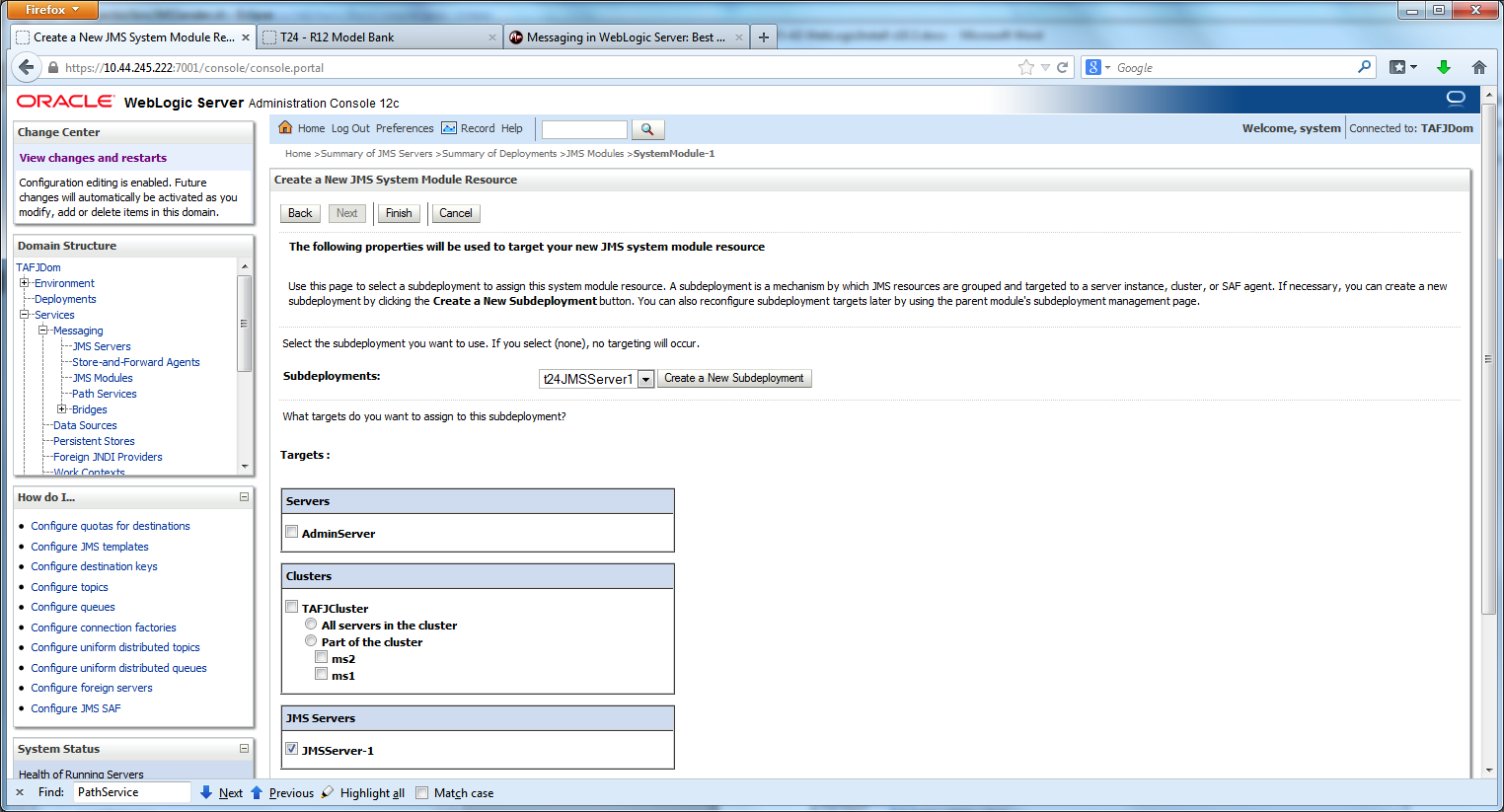Open Configure uniform distributed queues link
1504x812 pixels.
(118, 668)
